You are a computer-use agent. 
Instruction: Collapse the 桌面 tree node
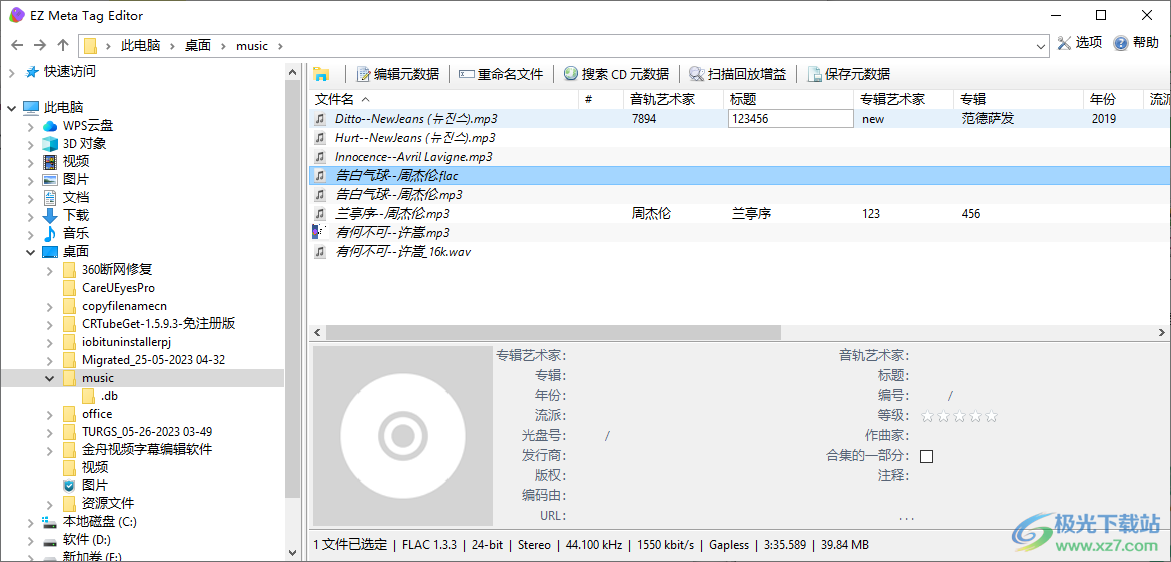31,252
